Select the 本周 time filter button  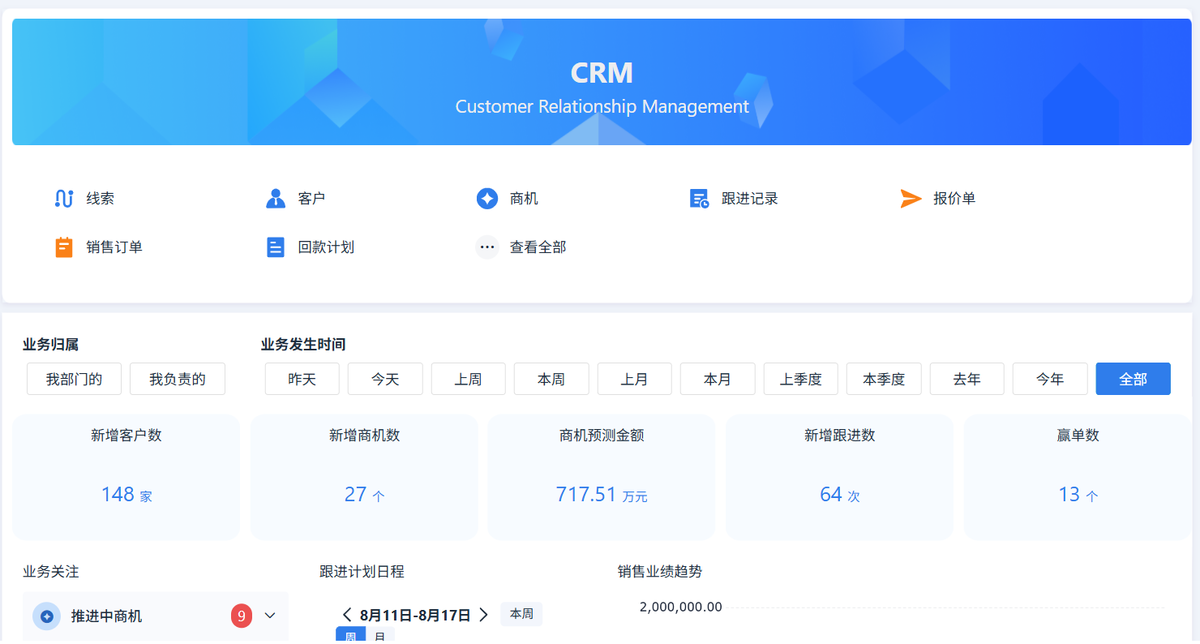pos(551,379)
